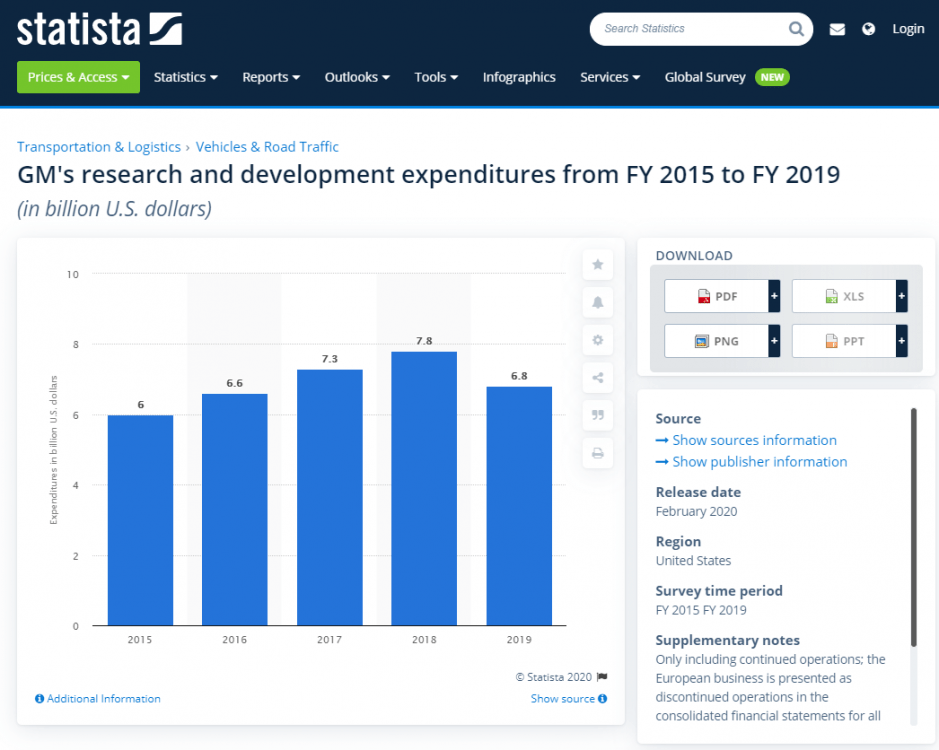This screenshot has width=939, height=750.
Task: Select the Global Survey menu item
Action: pyautogui.click(x=705, y=77)
